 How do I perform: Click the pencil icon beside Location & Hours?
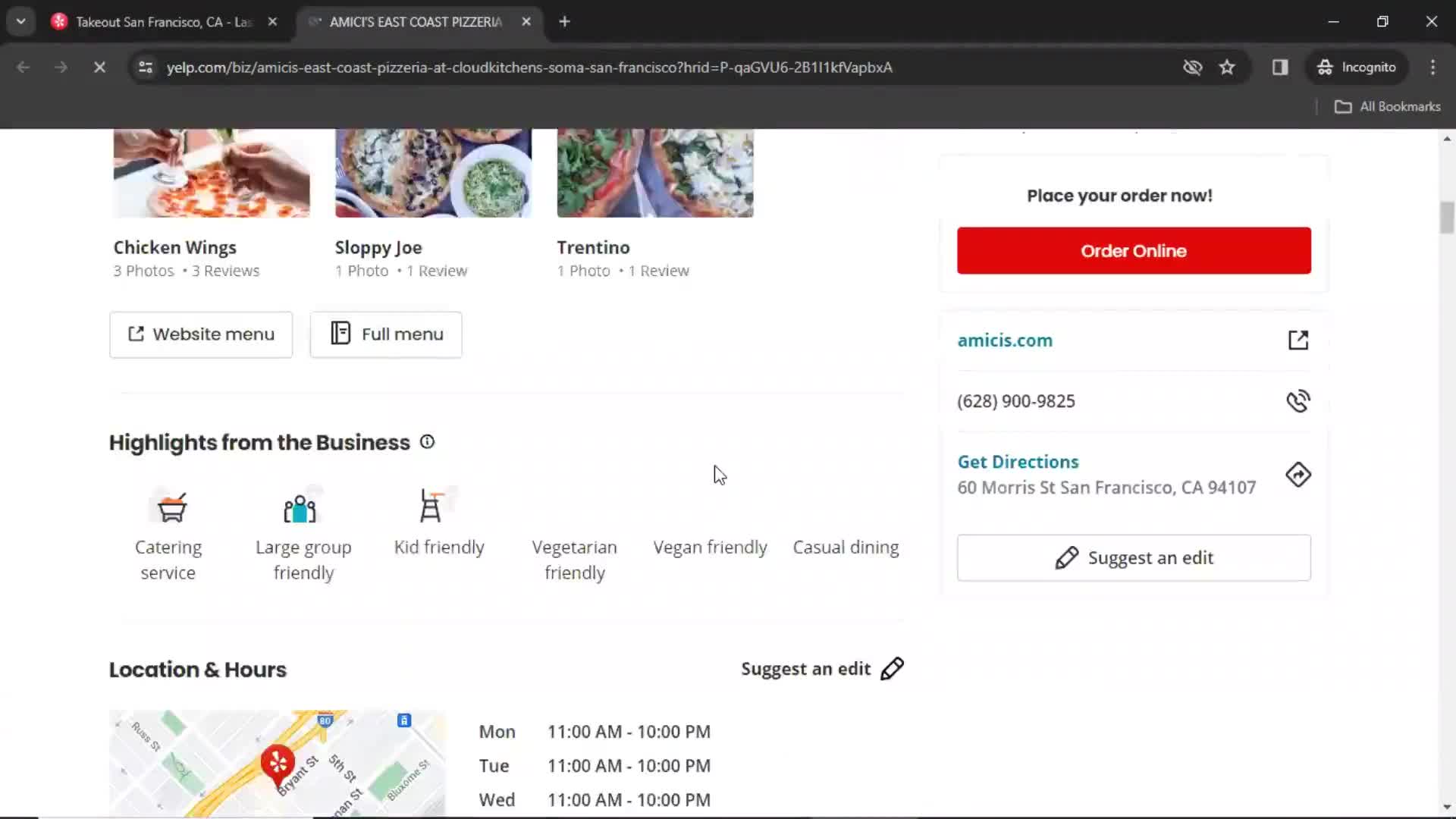pyautogui.click(x=893, y=669)
